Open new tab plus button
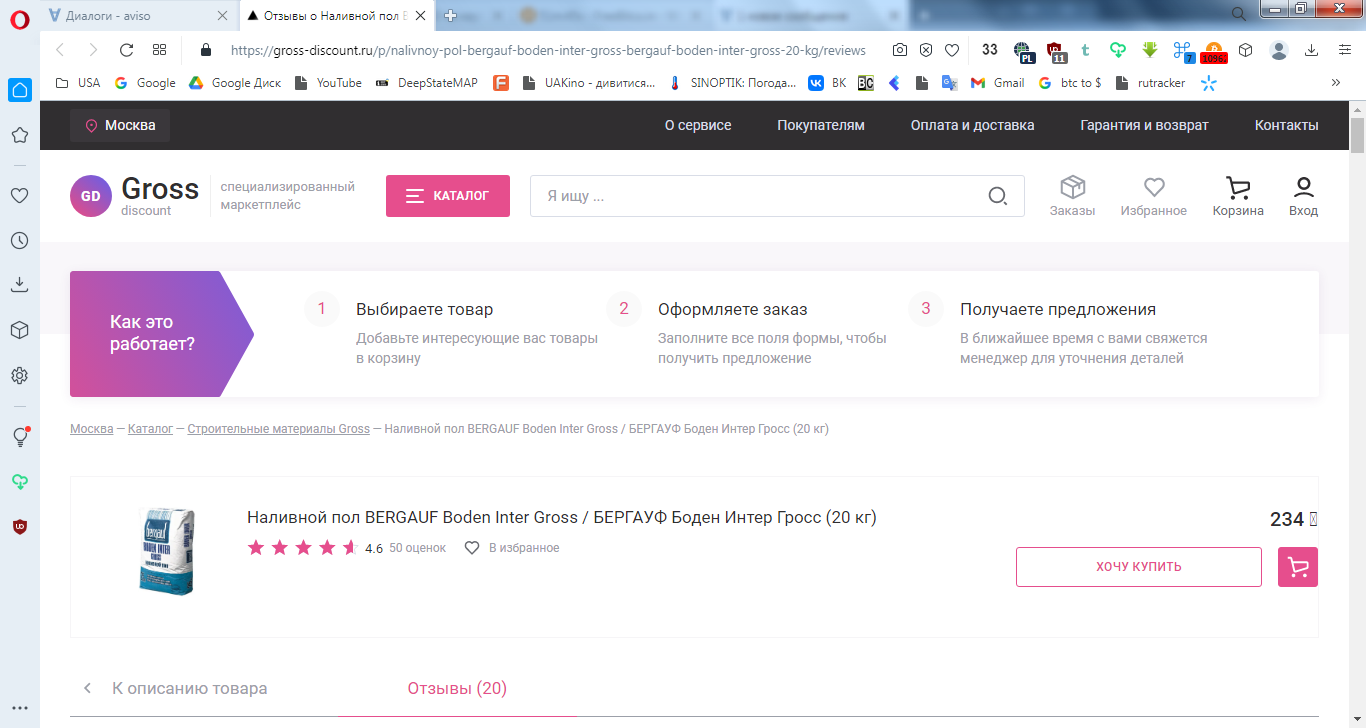1366x728 pixels. point(451,15)
